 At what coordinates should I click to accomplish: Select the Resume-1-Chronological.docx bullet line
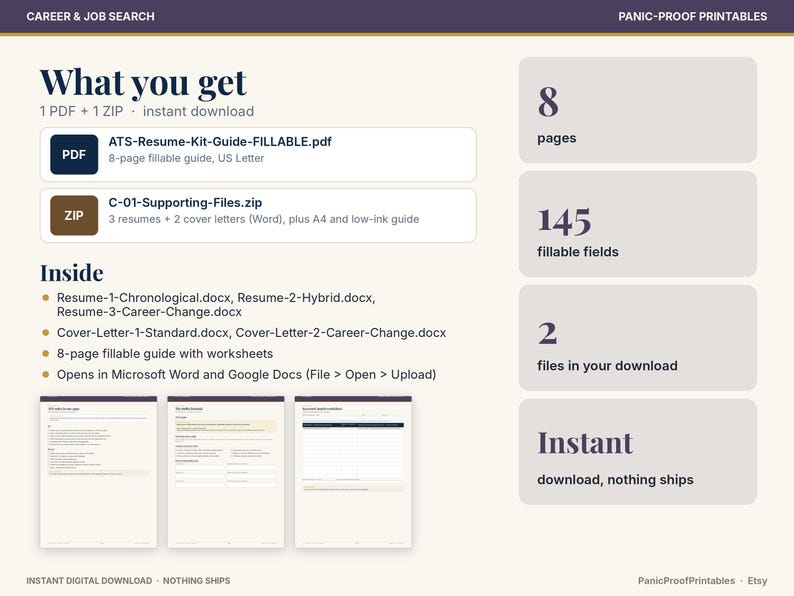click(216, 298)
